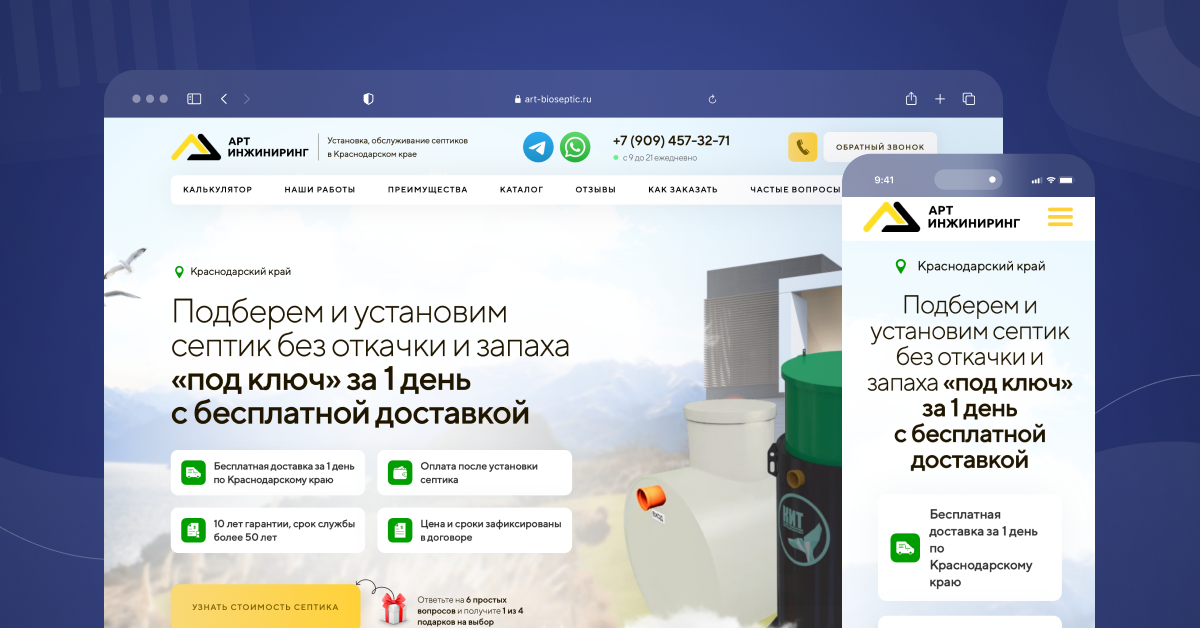Viewport: 1200px width, 628px height.
Task: Show the tab overview icon
Action: pyautogui.click(x=969, y=99)
